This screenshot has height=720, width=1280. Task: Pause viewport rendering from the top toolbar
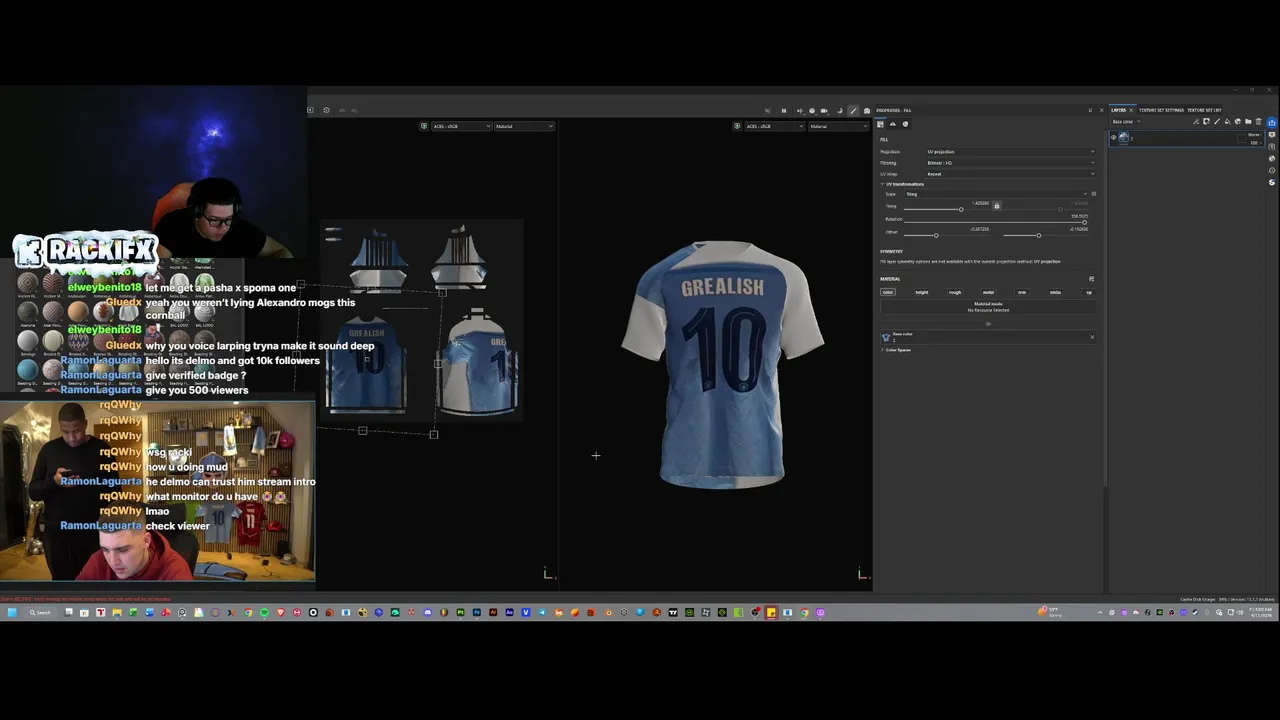[784, 111]
